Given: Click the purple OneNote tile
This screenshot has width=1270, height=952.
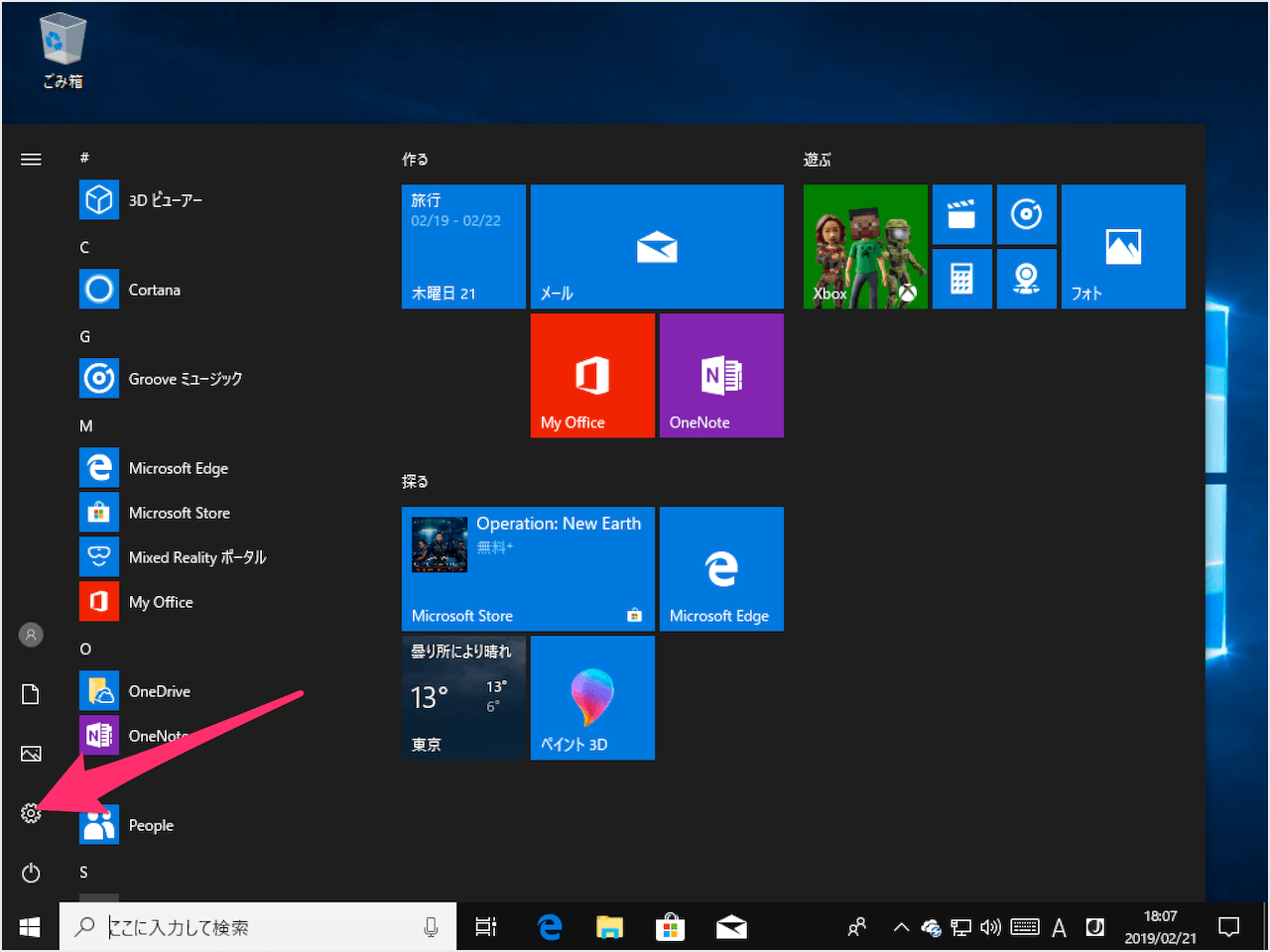Looking at the screenshot, I should coord(721,376).
